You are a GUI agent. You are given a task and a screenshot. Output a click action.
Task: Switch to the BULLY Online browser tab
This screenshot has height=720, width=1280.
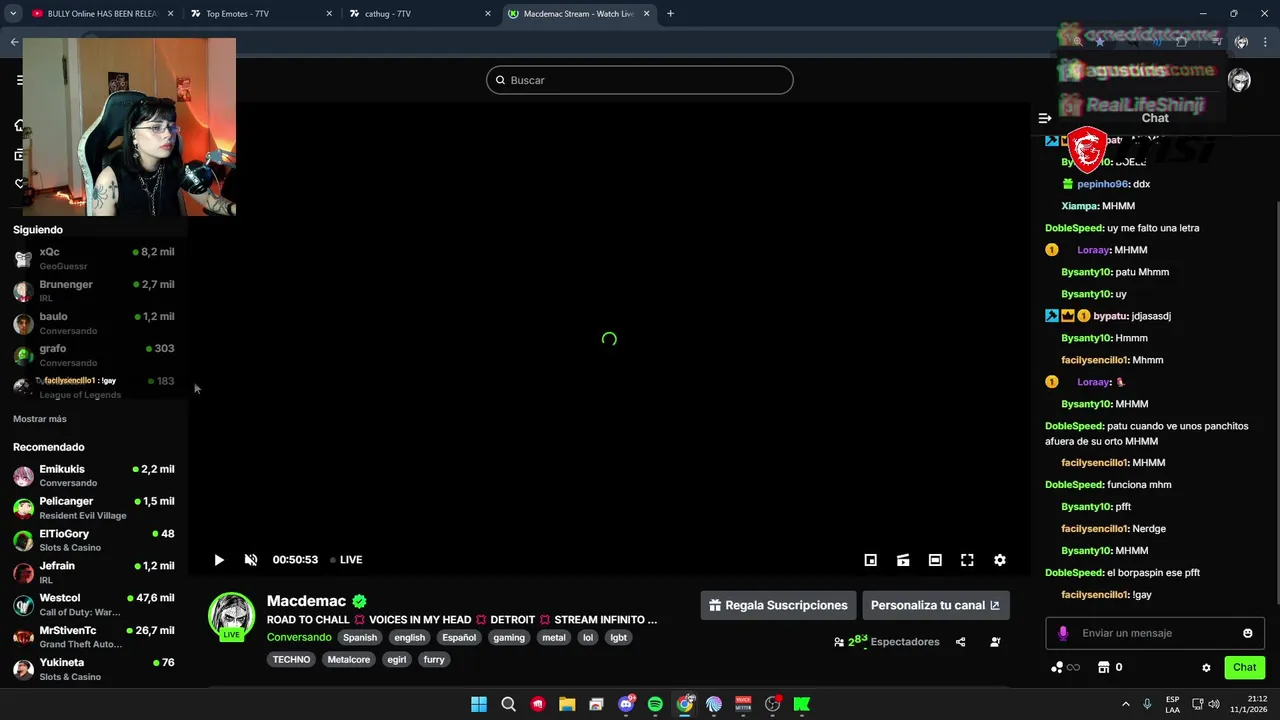[x=102, y=14]
